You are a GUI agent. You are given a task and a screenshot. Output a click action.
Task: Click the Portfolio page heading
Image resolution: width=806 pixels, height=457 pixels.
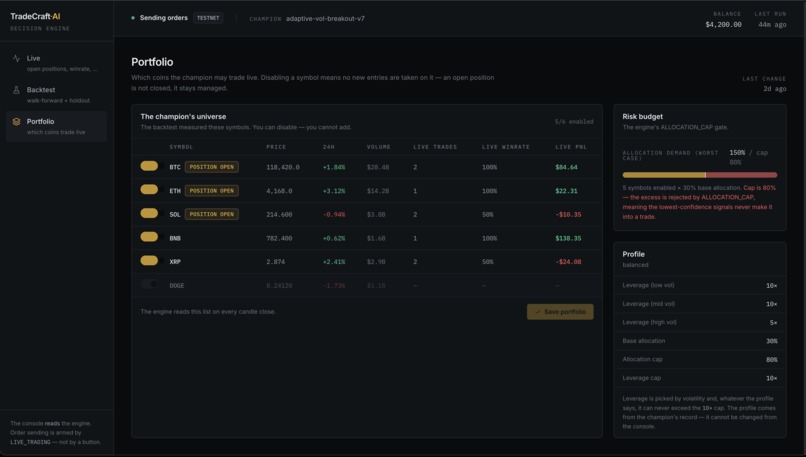click(x=152, y=62)
